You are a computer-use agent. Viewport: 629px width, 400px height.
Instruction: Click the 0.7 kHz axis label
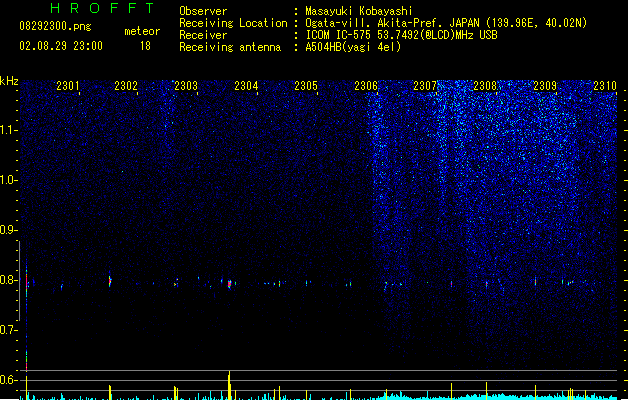[x=8, y=330]
